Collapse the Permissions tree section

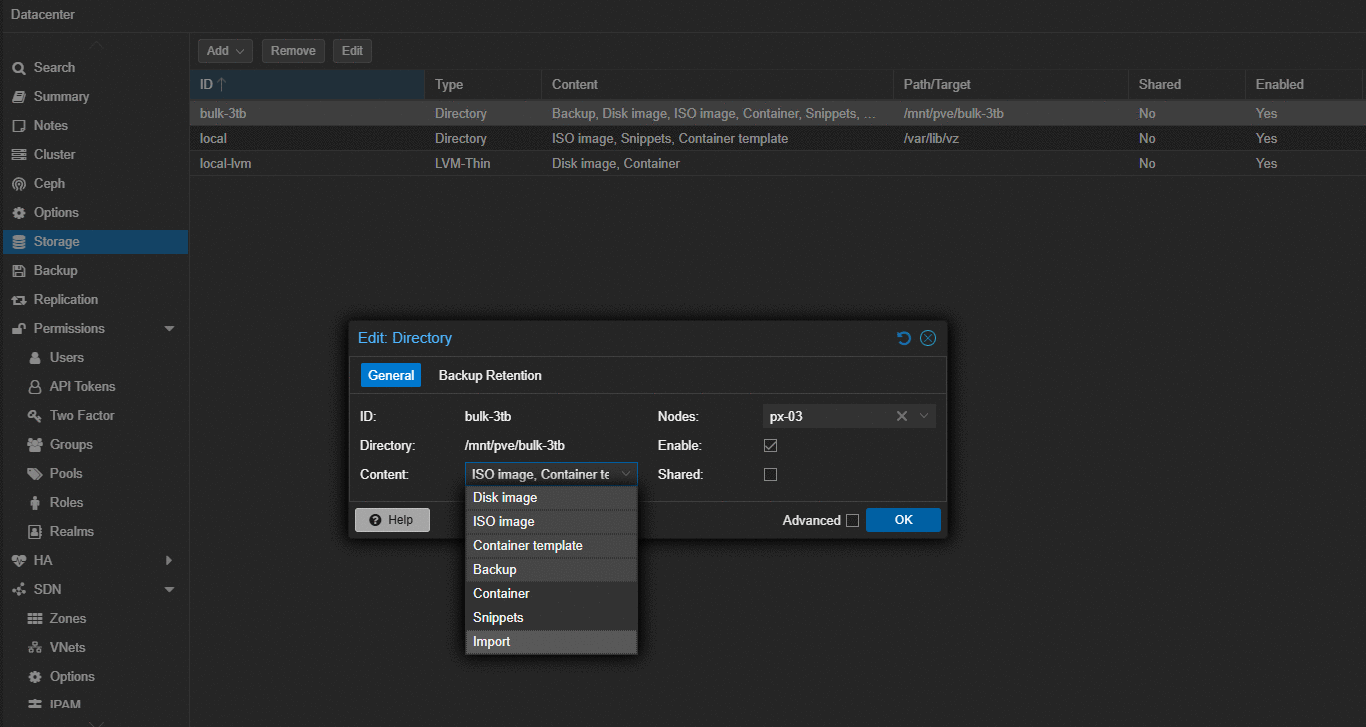click(x=169, y=329)
